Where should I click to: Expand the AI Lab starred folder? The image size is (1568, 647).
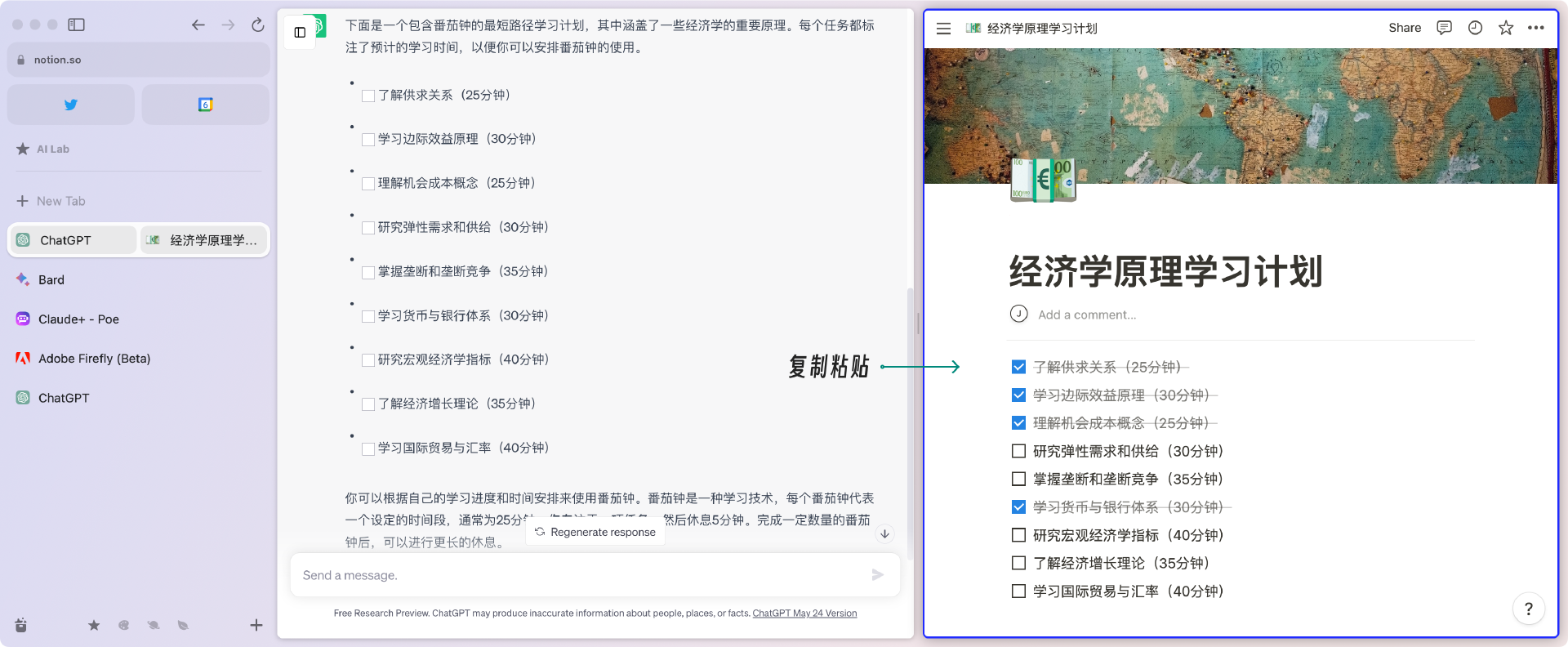pos(53,149)
